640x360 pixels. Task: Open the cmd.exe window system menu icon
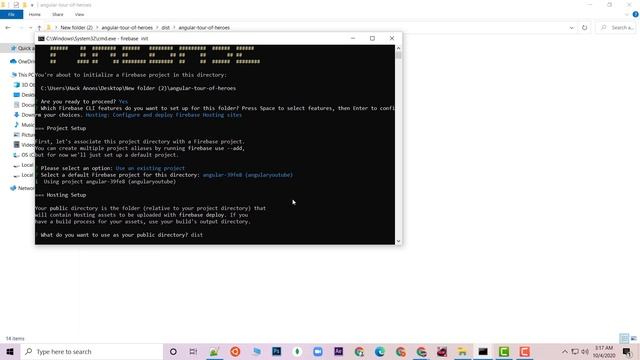tap(41, 38)
